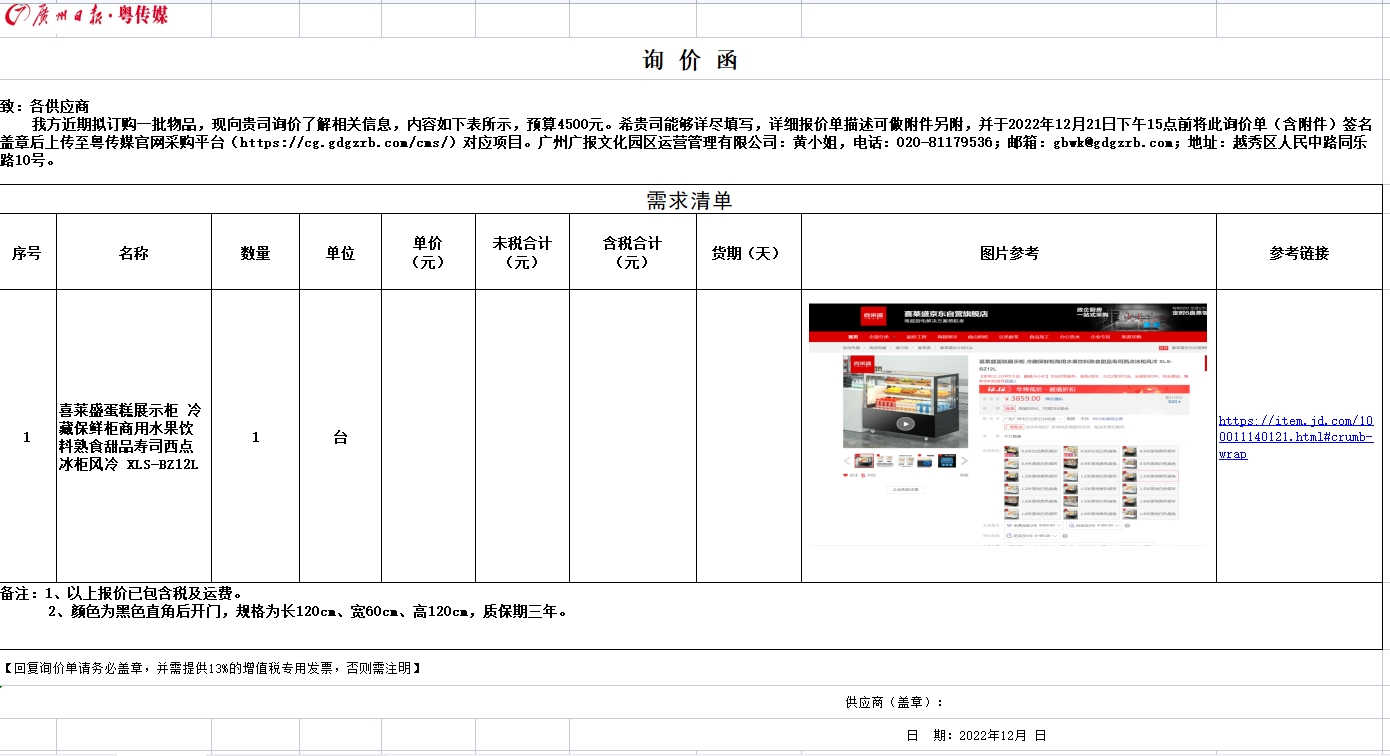Select the 单位 header cell
Screen dimensions: 1390x756
(340, 253)
